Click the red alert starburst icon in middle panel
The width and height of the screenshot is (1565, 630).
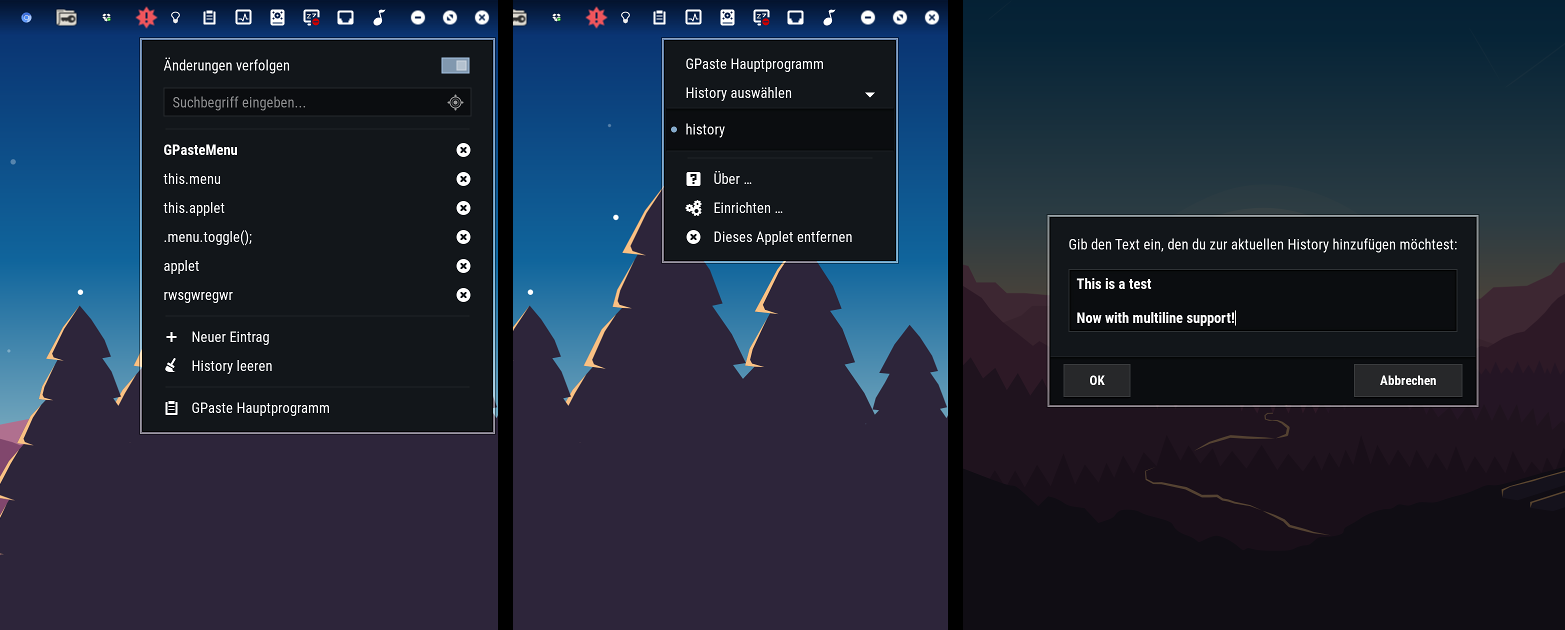click(597, 17)
